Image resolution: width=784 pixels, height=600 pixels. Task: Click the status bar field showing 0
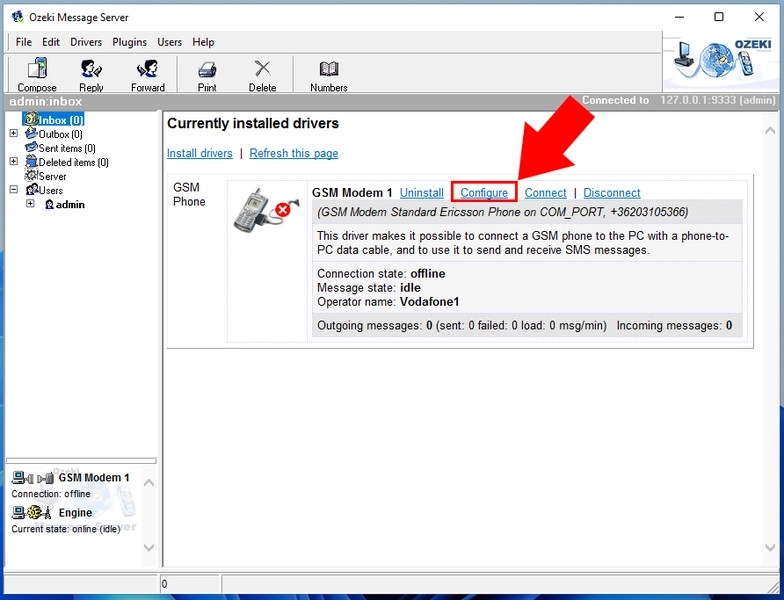click(190, 584)
